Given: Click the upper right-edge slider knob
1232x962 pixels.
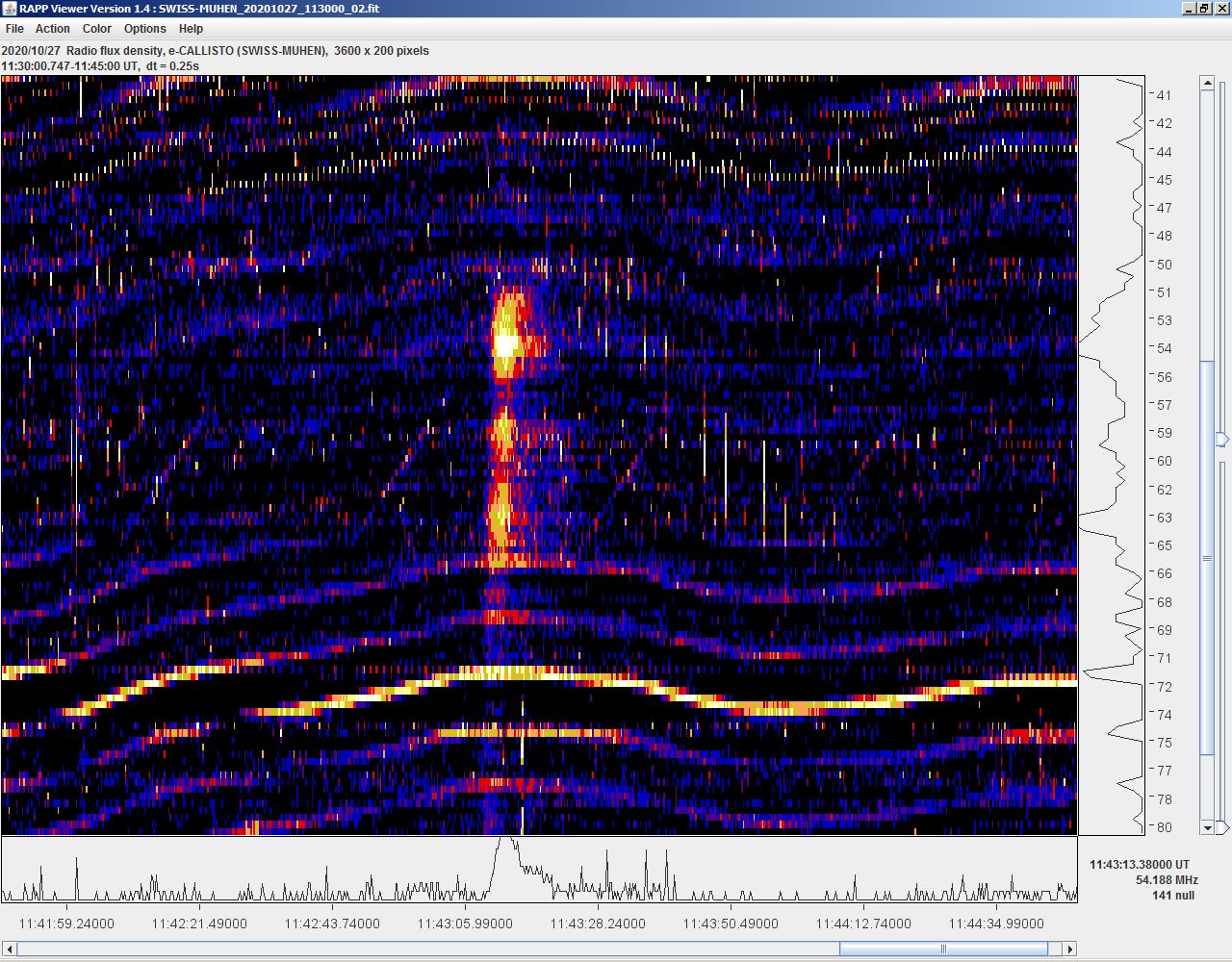Looking at the screenshot, I should click(1222, 440).
